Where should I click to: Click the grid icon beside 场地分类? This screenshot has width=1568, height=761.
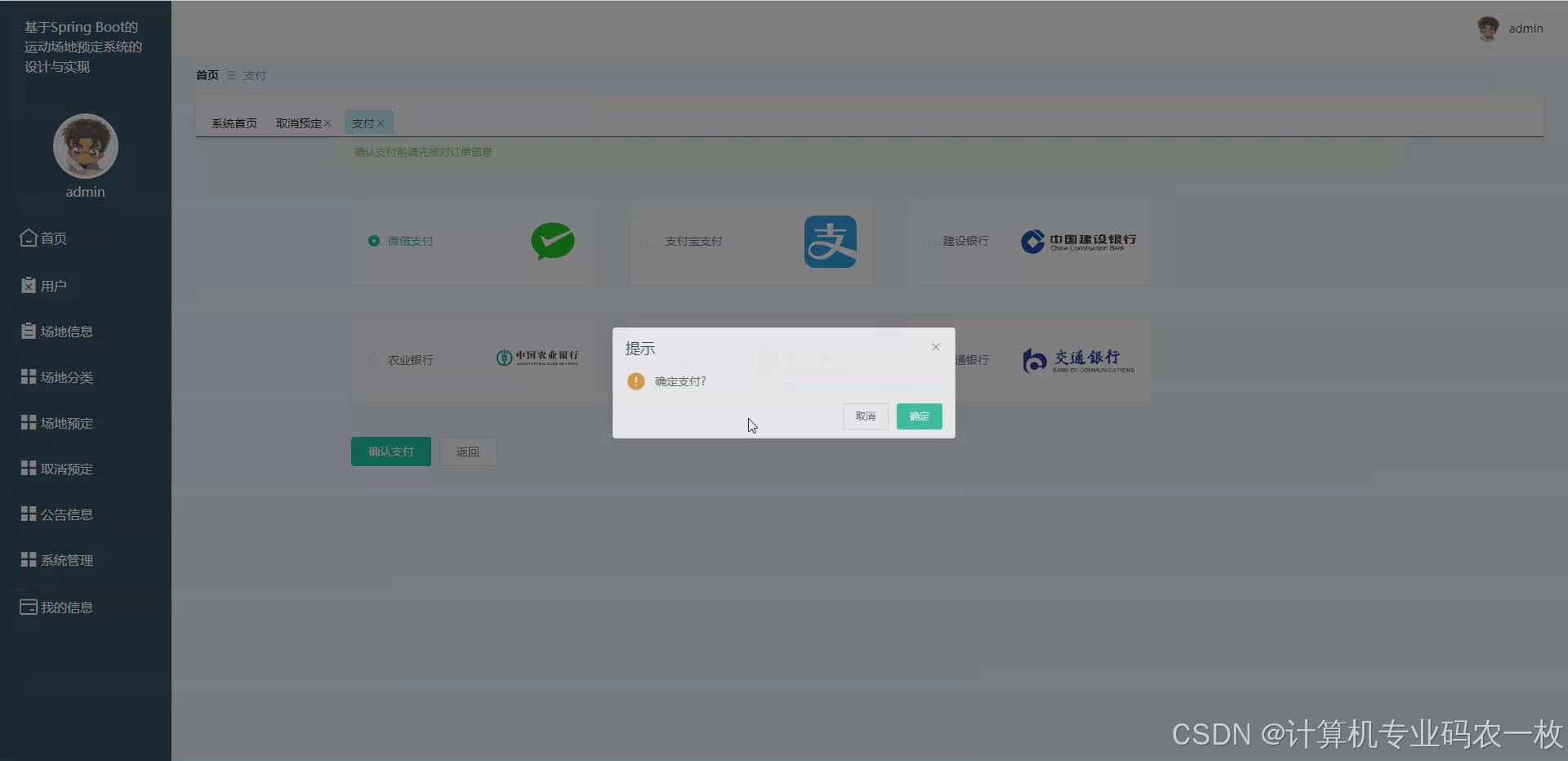[29, 376]
